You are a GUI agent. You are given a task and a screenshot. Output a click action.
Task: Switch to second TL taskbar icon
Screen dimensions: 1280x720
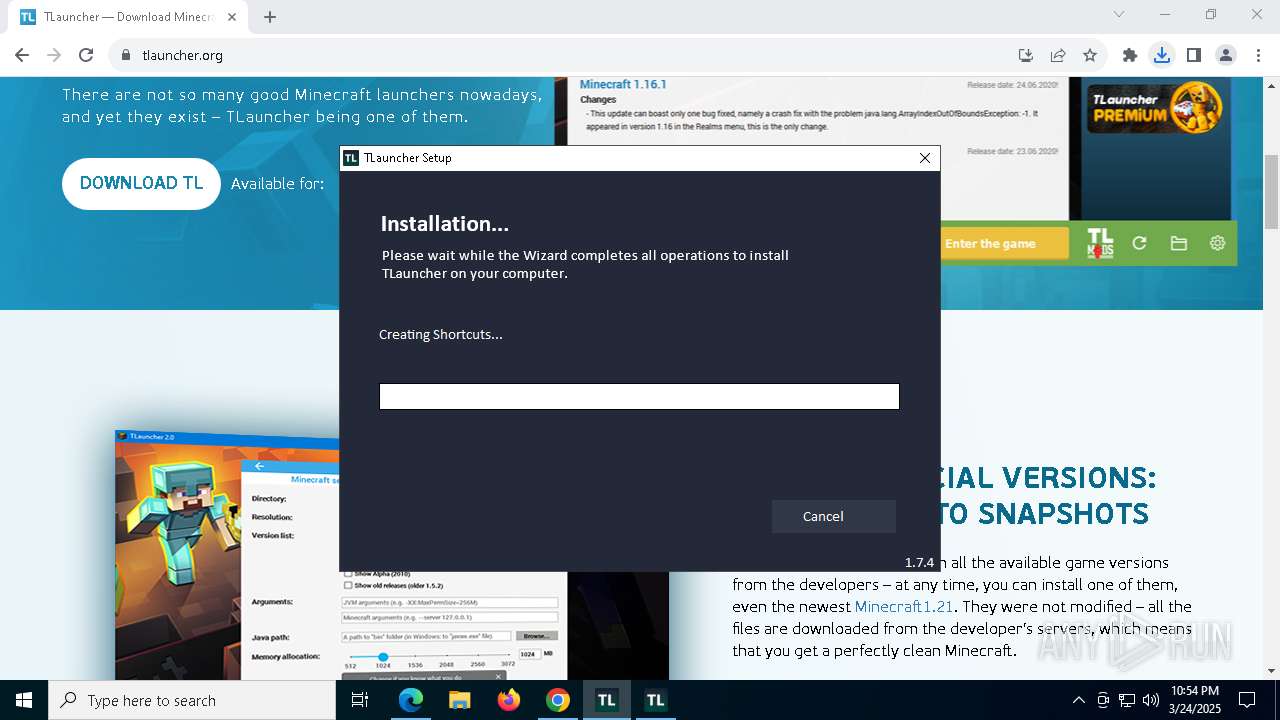tap(656, 700)
